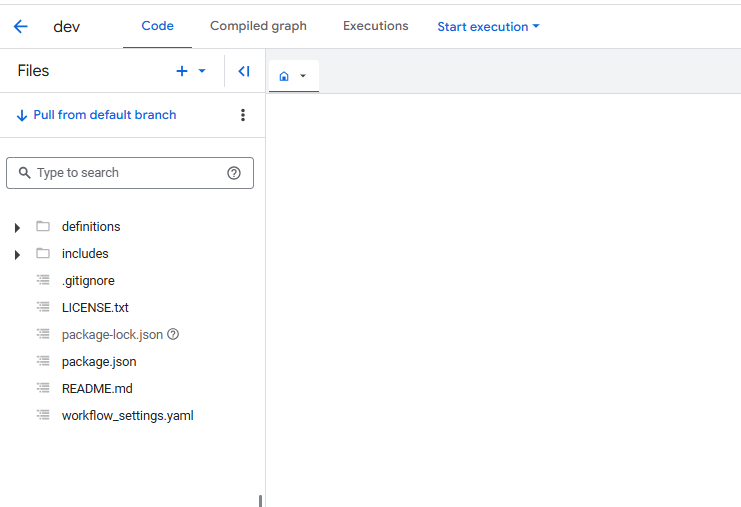Click the .gitignore file icon
The width and height of the screenshot is (741, 507).
[x=43, y=280]
